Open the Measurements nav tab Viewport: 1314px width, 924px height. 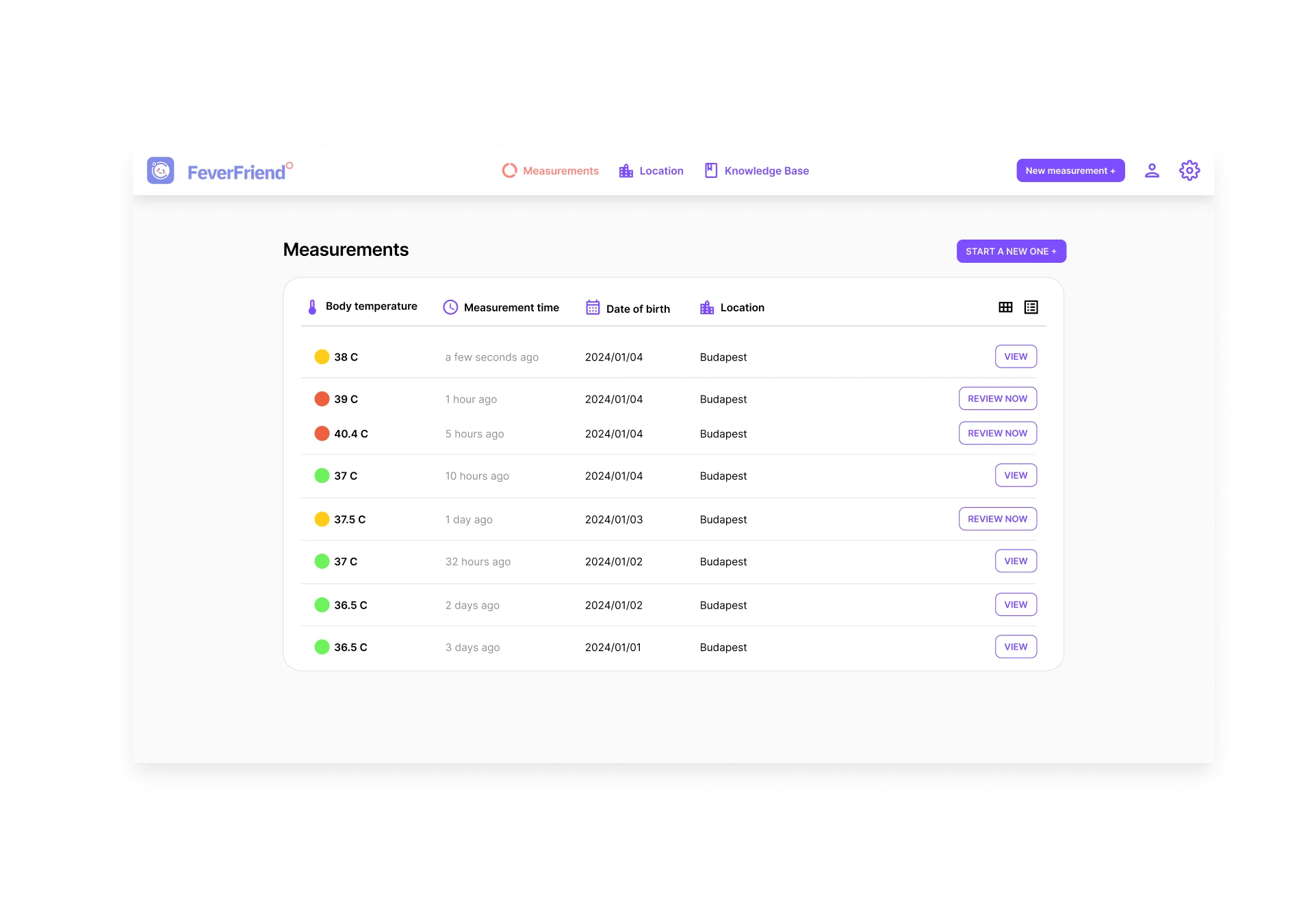[551, 170]
